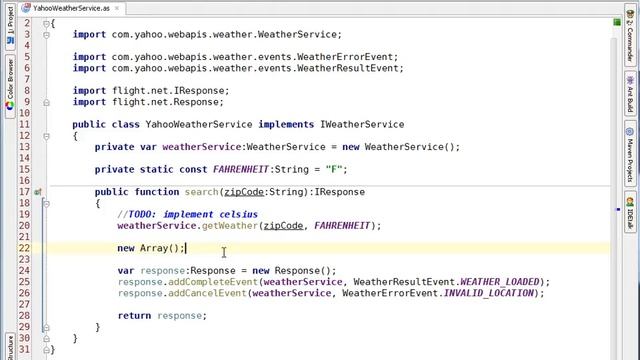This screenshot has height=360, width=640.
Task: Click return response statement on line 28
Action: click(x=162, y=316)
